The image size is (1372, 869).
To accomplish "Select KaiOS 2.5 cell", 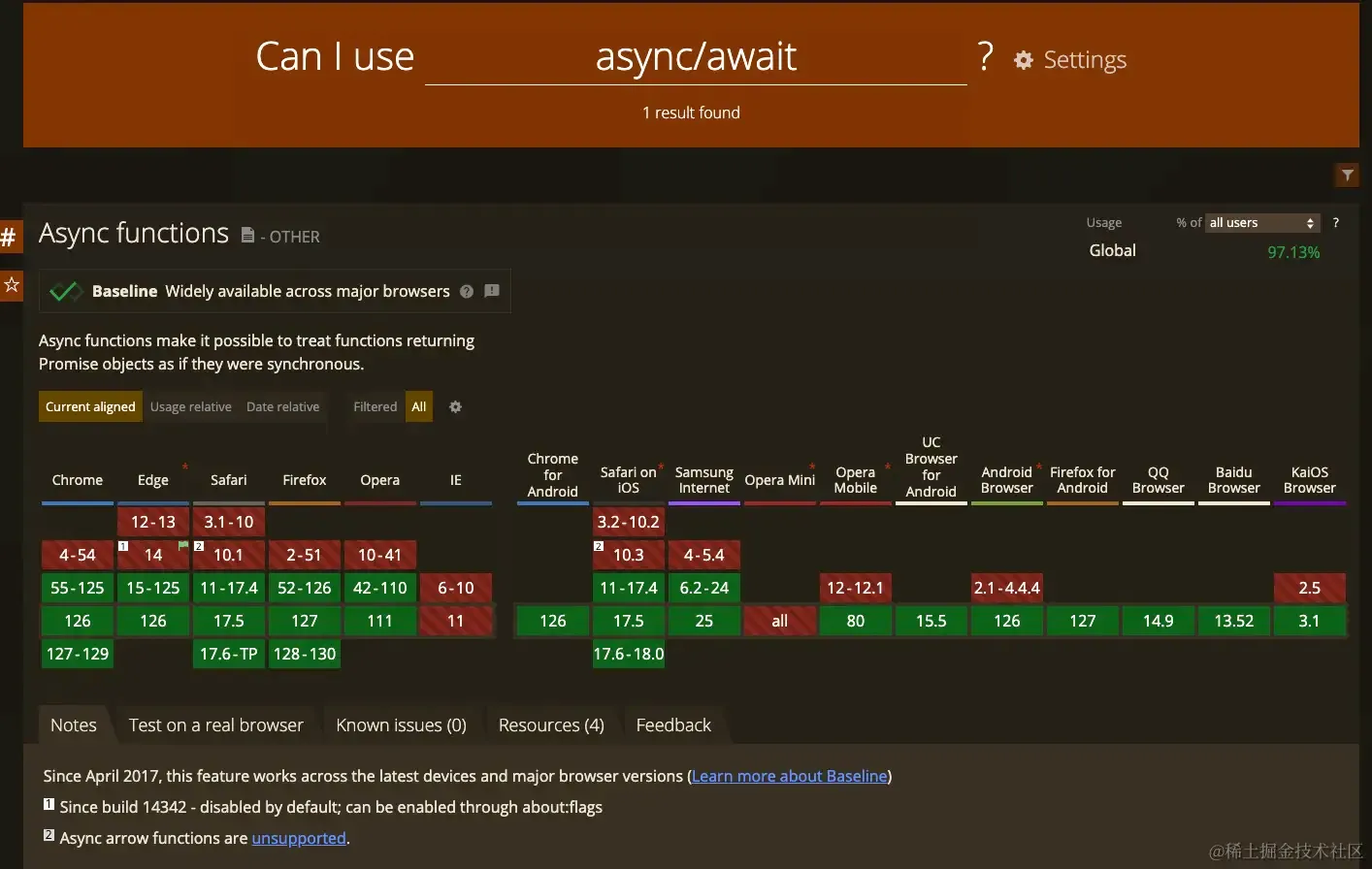I will (1310, 588).
